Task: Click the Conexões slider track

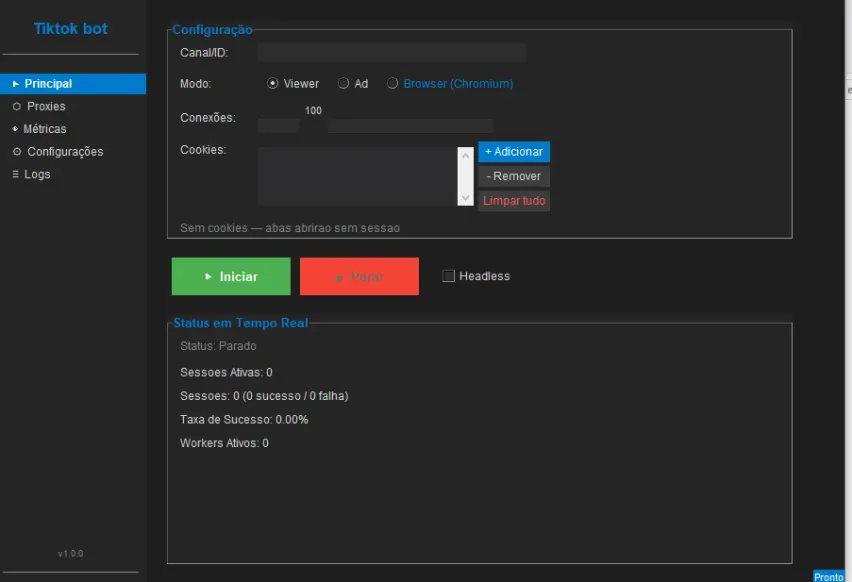Action: pyautogui.click(x=375, y=126)
